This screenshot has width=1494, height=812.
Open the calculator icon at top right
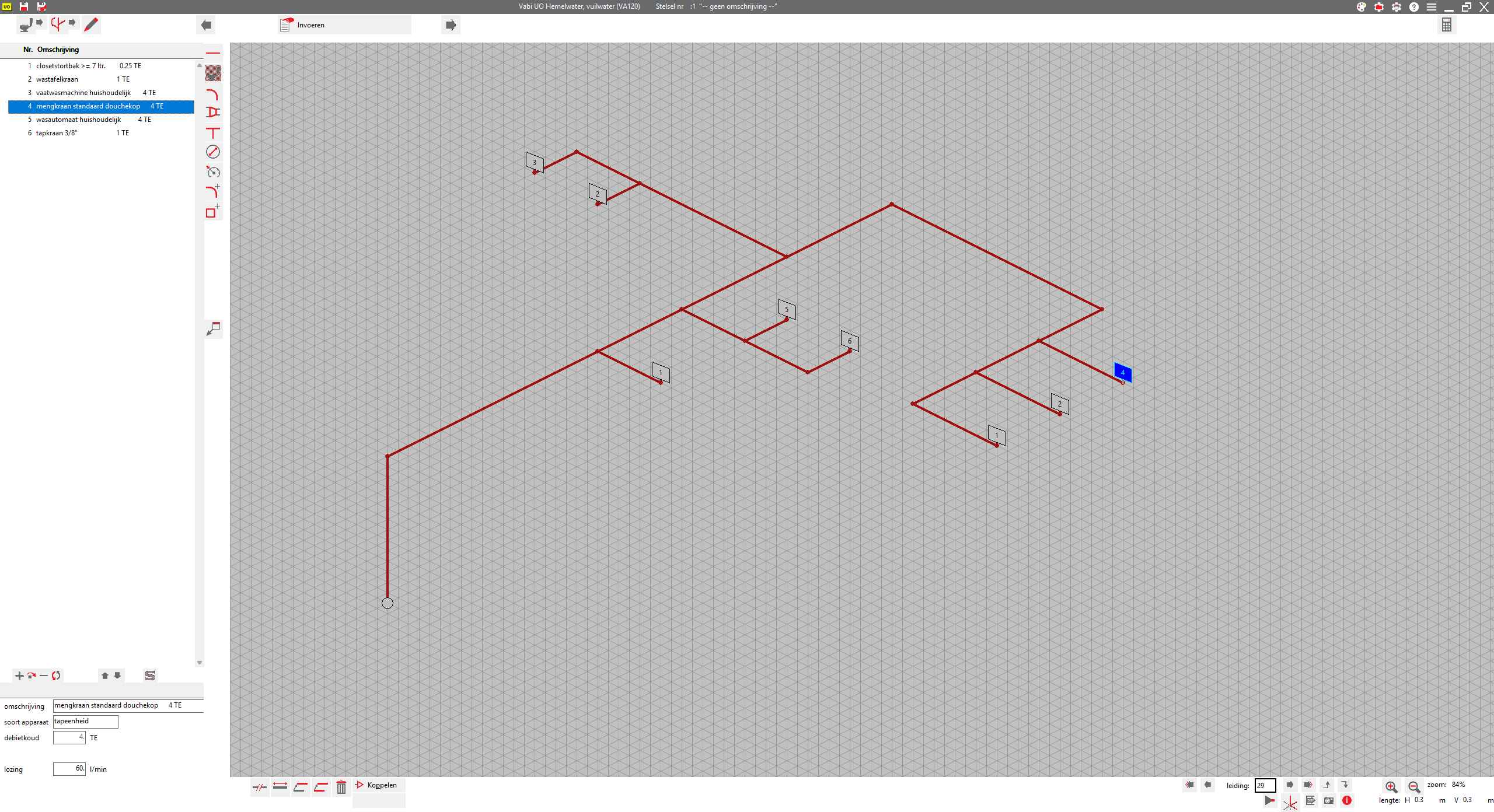click(x=1446, y=24)
